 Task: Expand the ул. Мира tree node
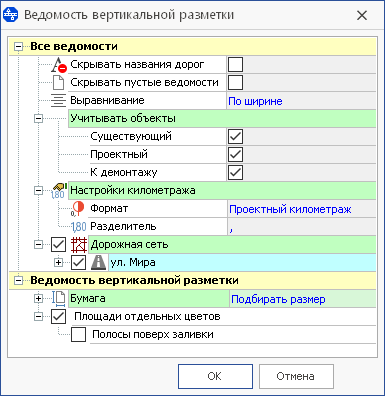[x=58, y=263]
